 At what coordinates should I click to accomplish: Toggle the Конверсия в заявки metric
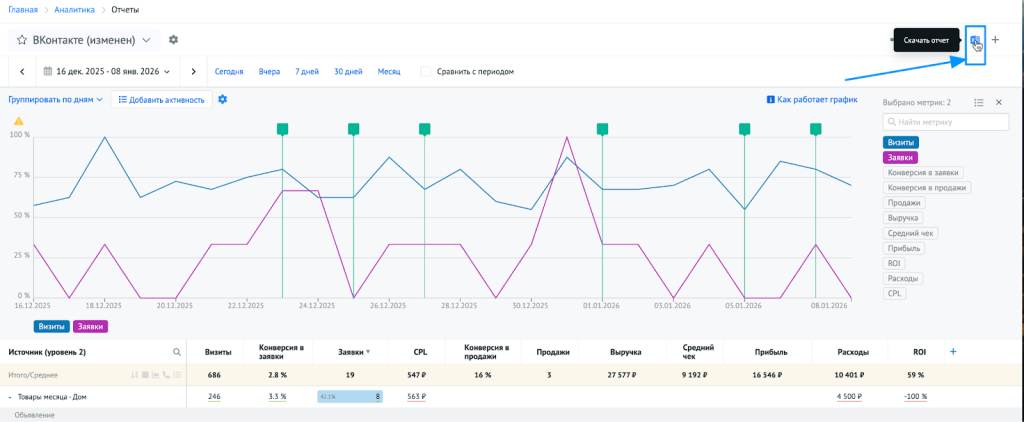924,172
